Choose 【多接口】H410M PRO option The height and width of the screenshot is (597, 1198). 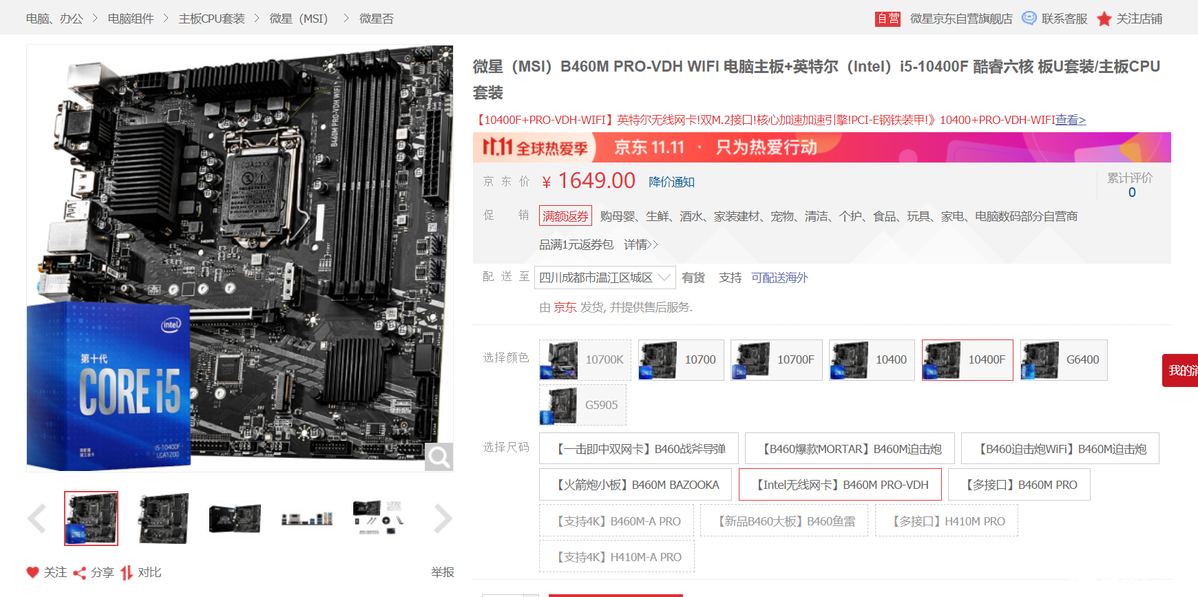pos(945,521)
